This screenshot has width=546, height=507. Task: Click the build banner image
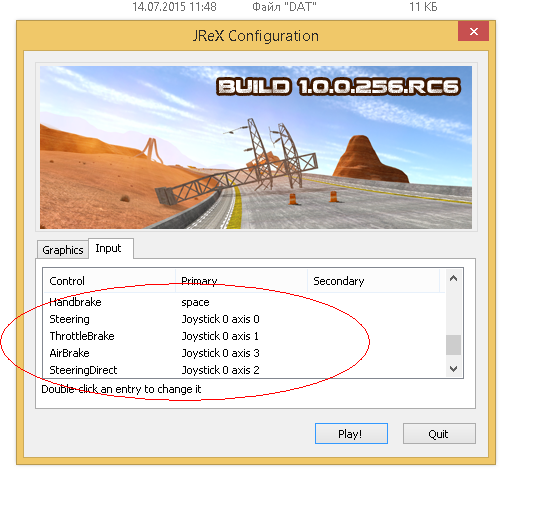256,147
